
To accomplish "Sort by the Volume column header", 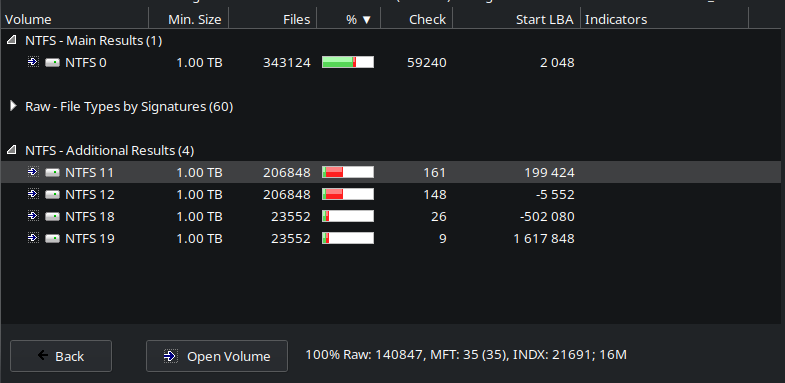I will pos(75,20).
